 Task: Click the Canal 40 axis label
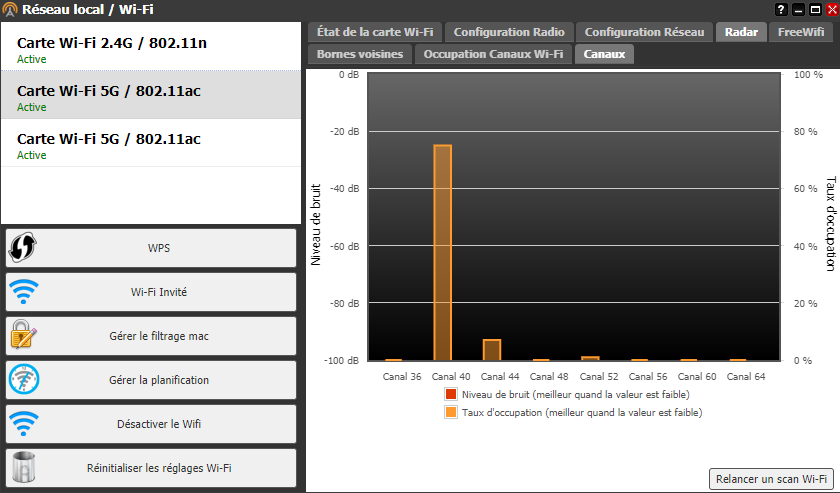pyautogui.click(x=451, y=377)
